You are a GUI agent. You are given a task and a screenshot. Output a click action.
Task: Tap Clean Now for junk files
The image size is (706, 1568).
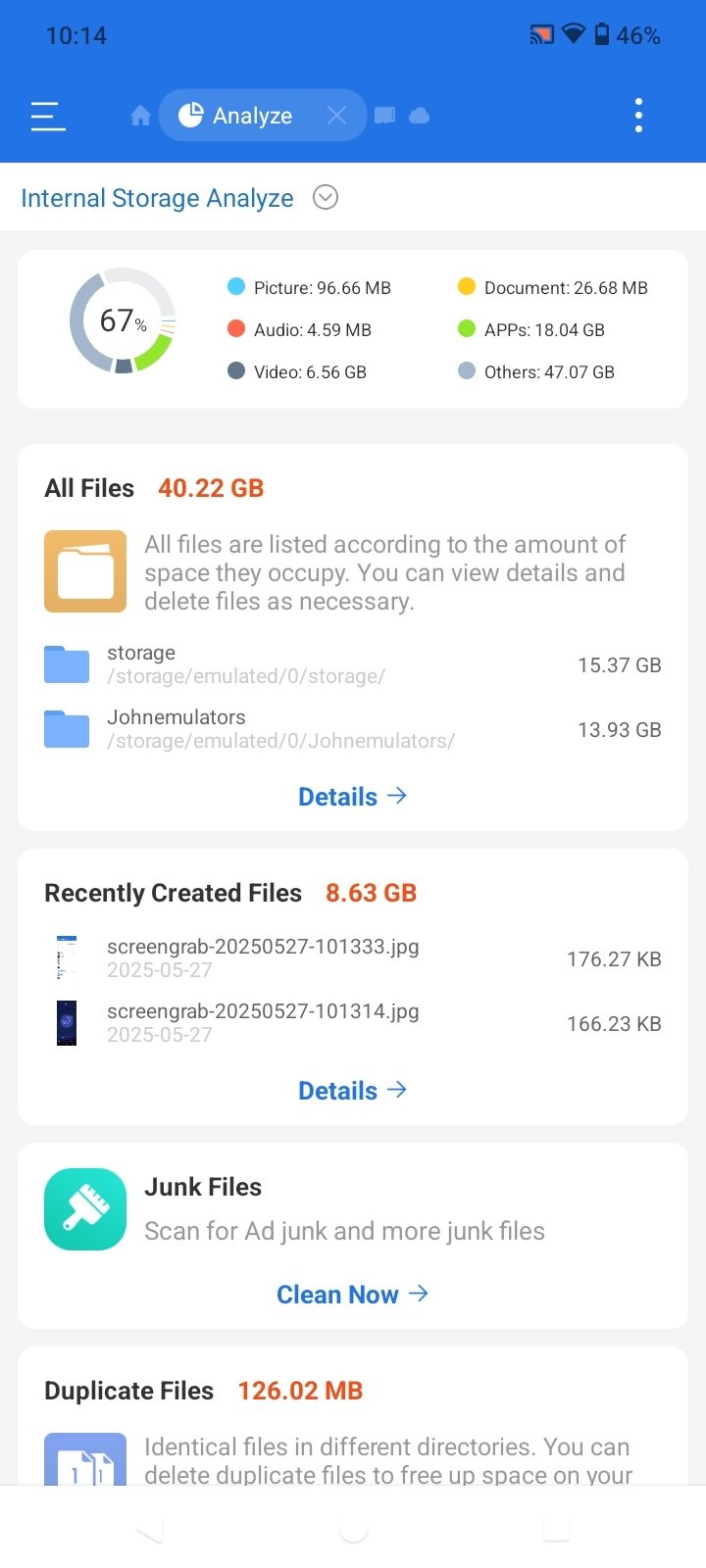click(x=353, y=1294)
